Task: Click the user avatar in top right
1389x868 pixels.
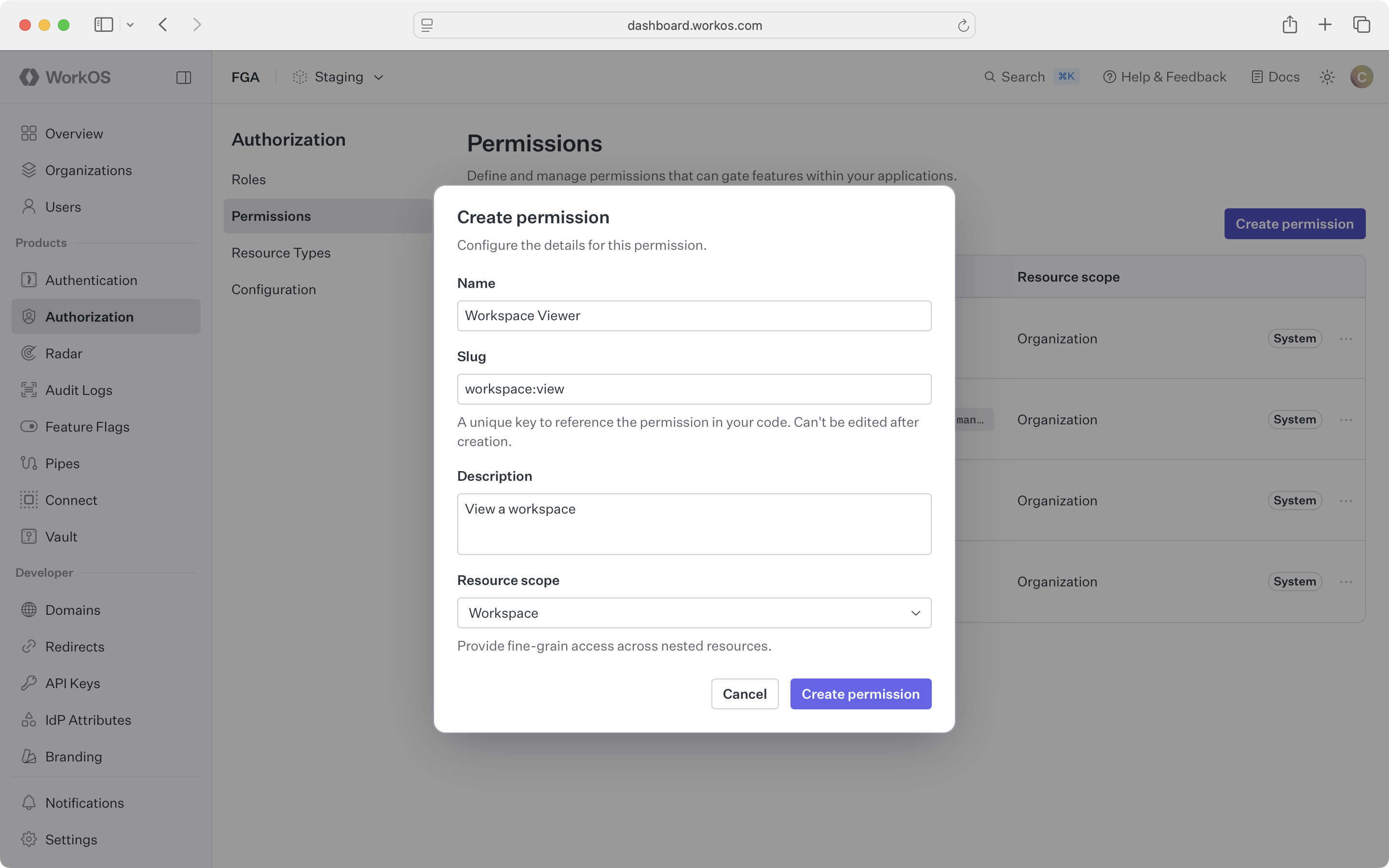Action: [1362, 76]
